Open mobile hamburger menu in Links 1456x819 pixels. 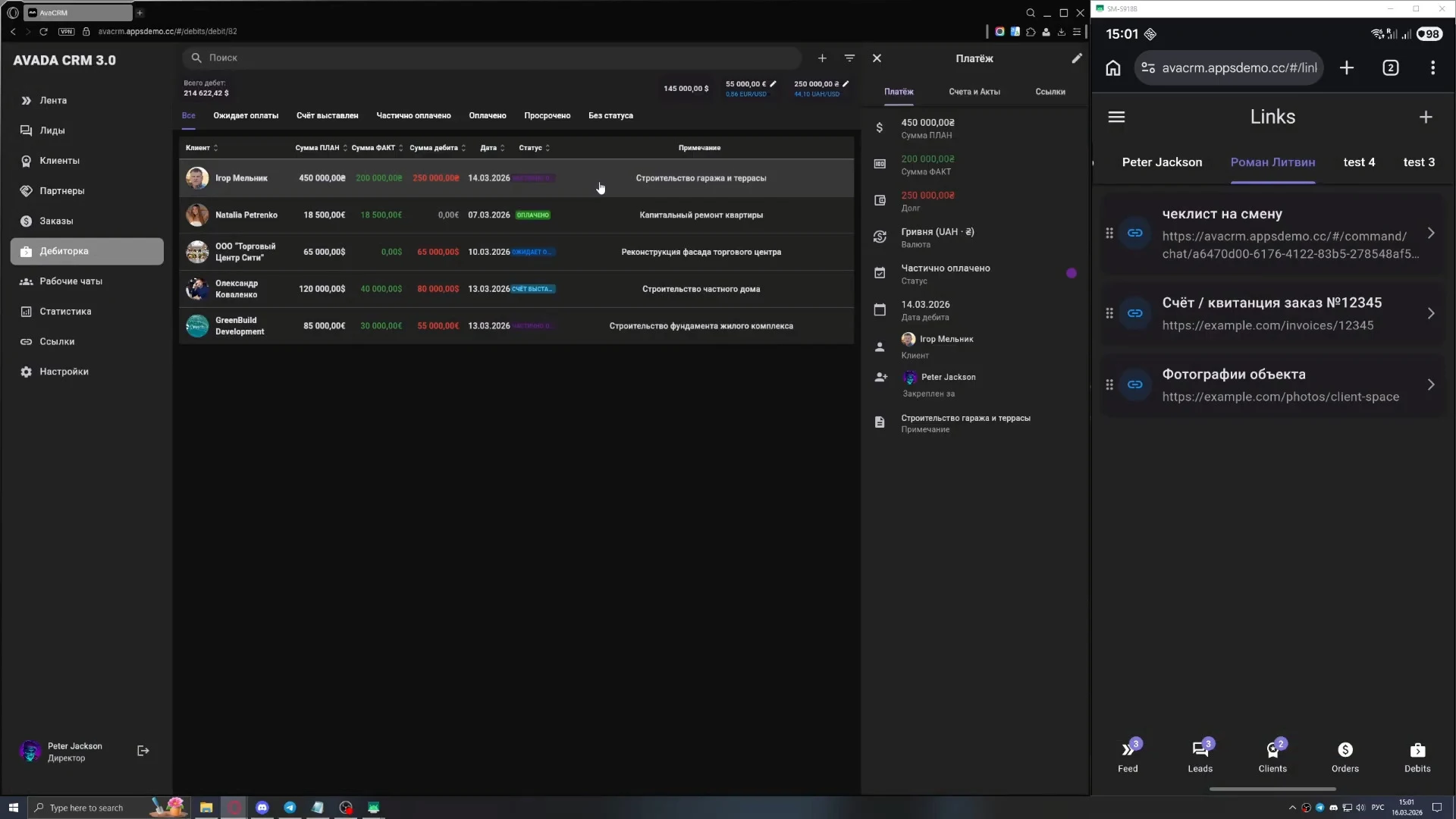(1116, 117)
